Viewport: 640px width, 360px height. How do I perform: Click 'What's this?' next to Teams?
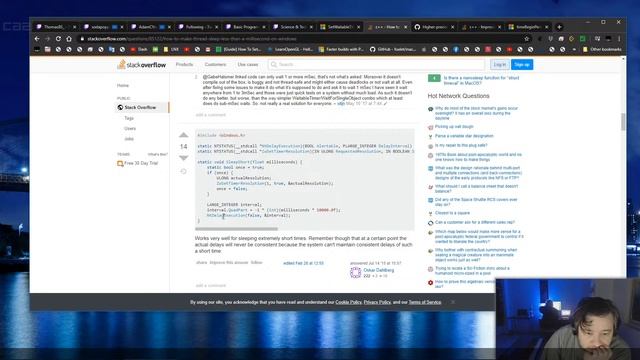[x=158, y=154]
